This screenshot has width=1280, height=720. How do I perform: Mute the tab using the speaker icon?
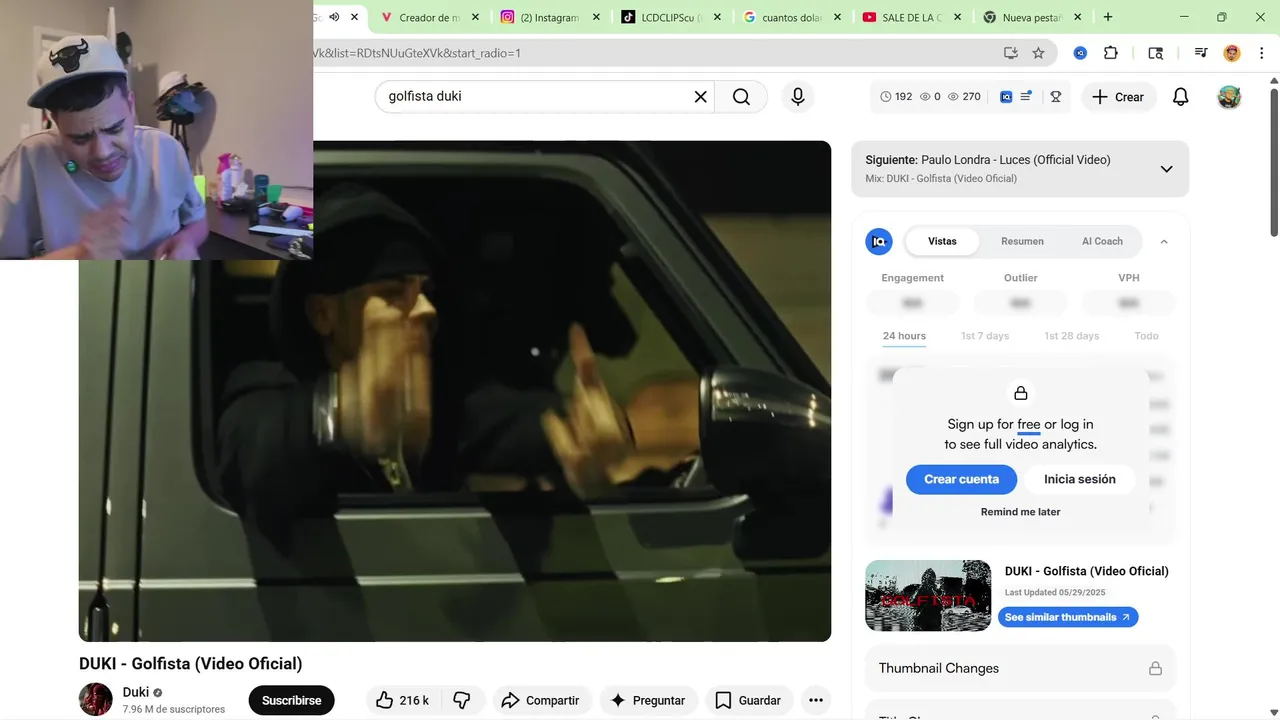[x=334, y=17]
